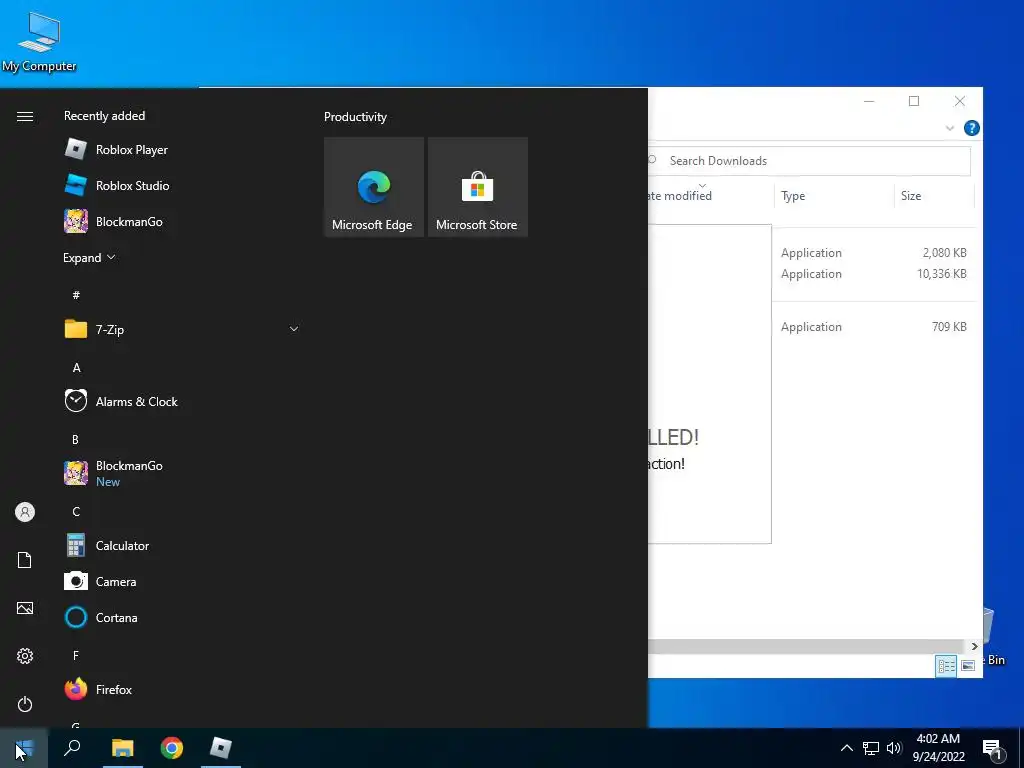Open taskbar Search magnifier
Image resolution: width=1024 pixels, height=768 pixels.
pos(72,748)
